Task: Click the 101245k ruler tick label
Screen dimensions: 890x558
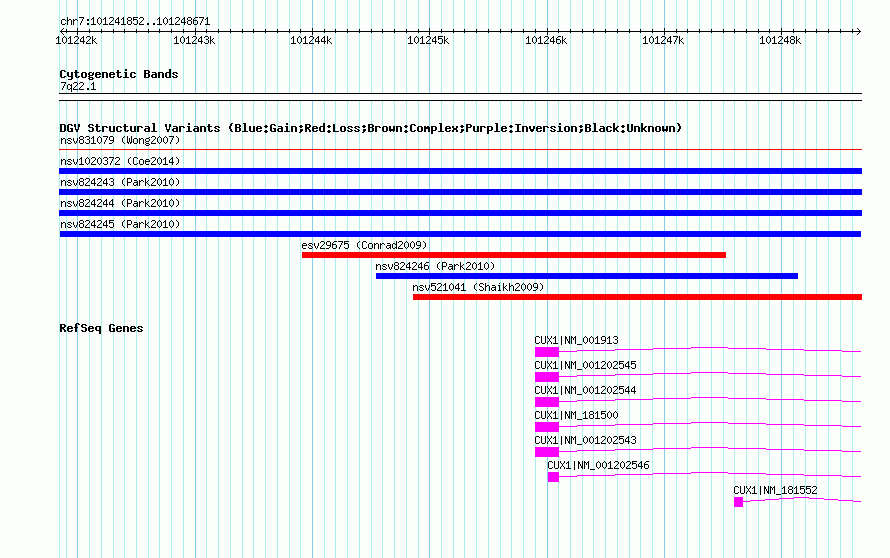Action: 428,40
